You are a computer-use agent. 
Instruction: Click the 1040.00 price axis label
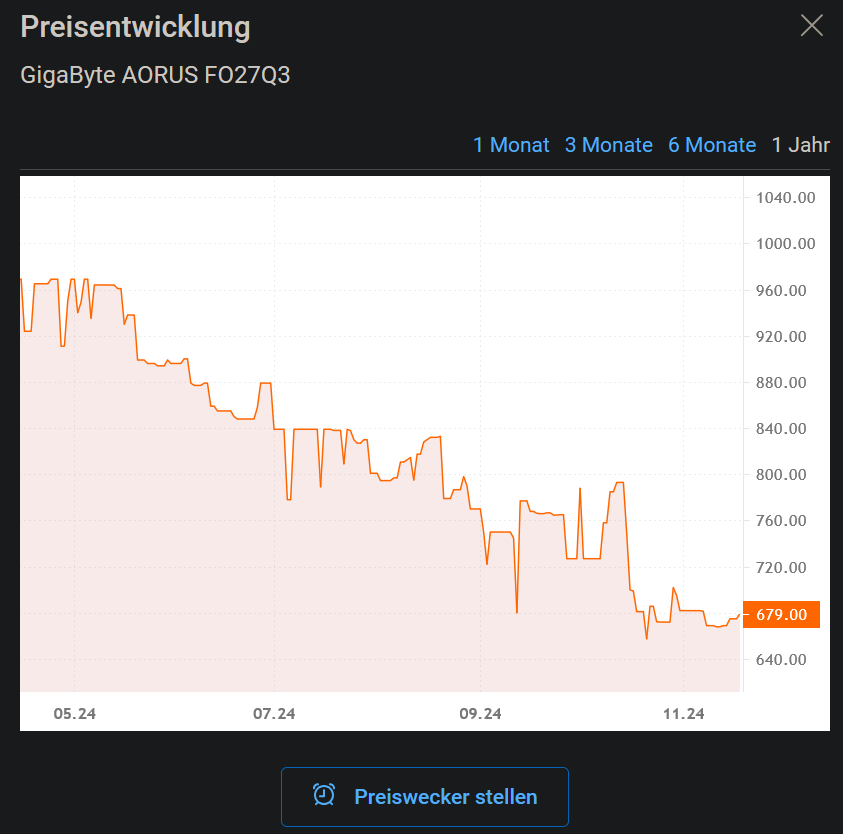coord(785,198)
